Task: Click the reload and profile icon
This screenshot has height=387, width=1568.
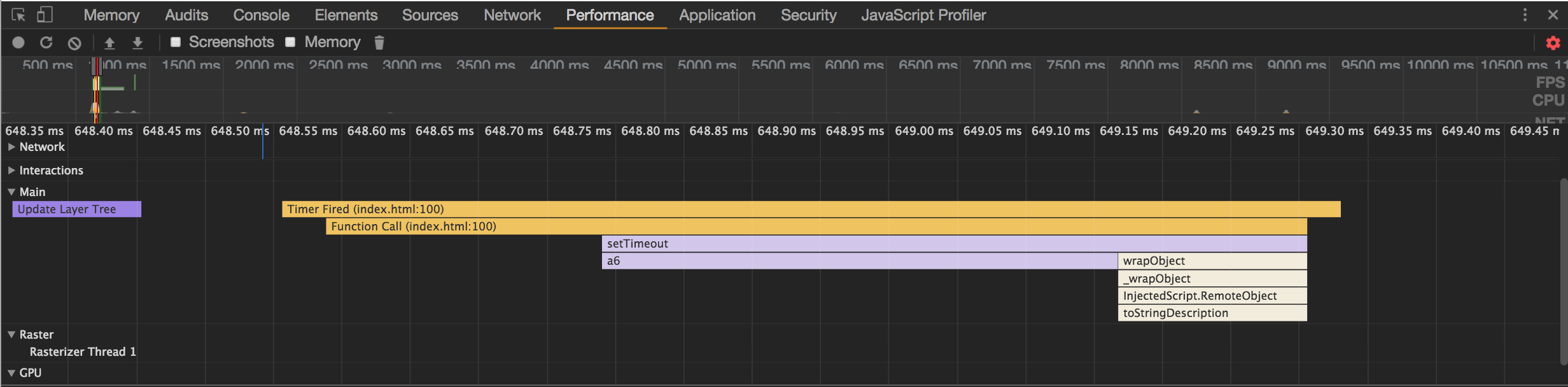Action: pyautogui.click(x=46, y=43)
